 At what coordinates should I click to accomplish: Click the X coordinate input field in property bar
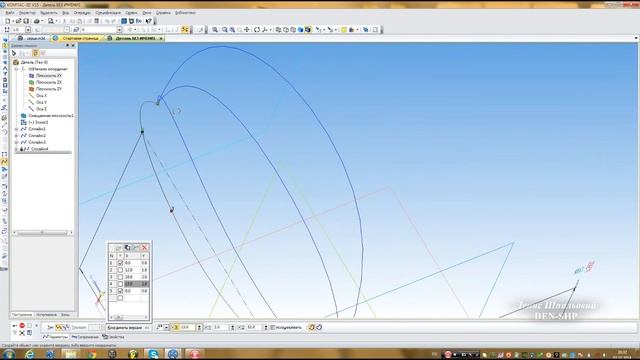pyautogui.click(x=188, y=327)
